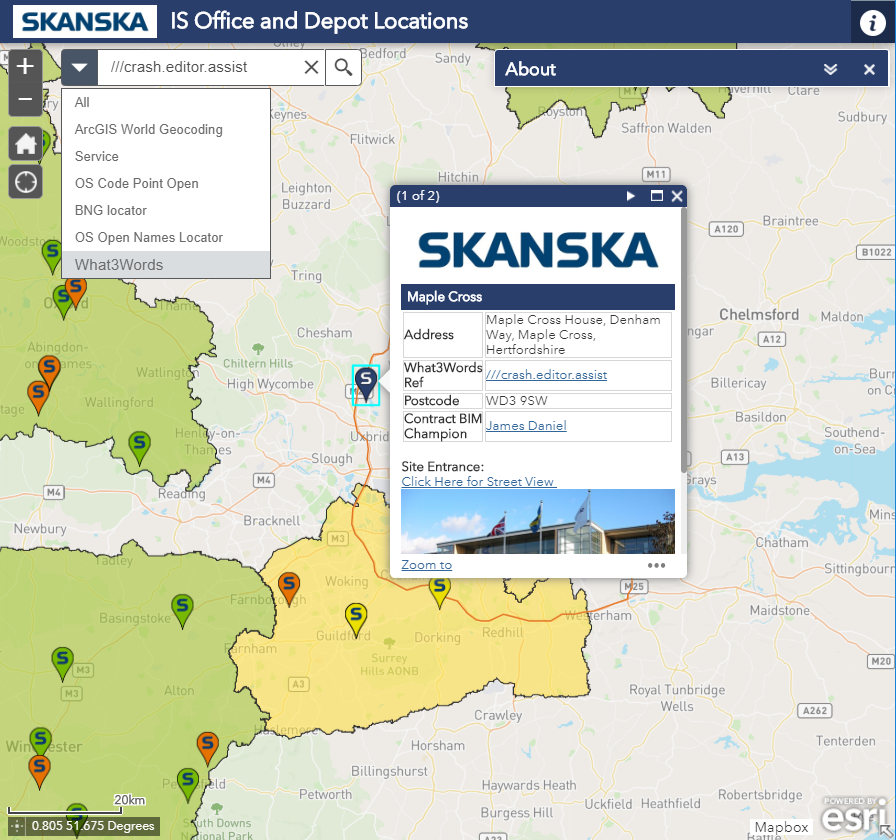Viewport: 896px width, 840px height.
Task: Show next feature in popup
Action: click(x=631, y=196)
